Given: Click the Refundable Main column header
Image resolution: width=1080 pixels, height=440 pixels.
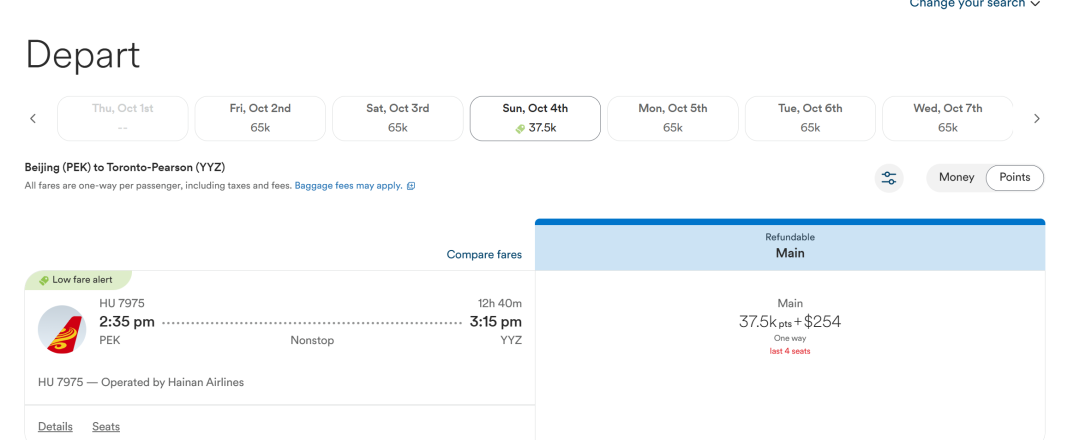Looking at the screenshot, I should coord(790,246).
